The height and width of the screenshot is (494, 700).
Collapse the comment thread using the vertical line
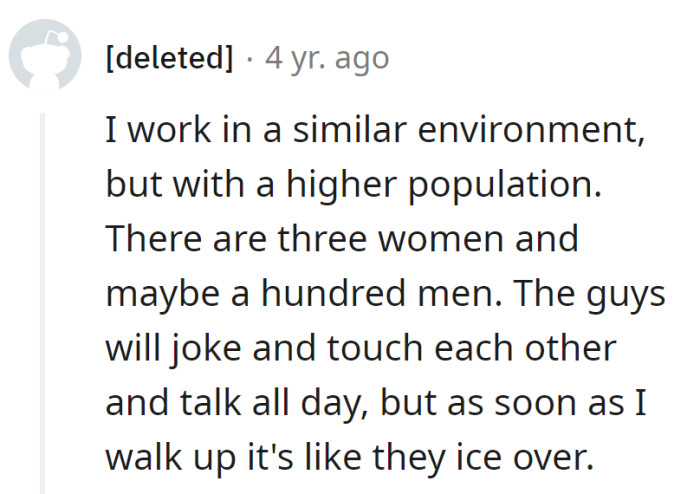point(43,300)
